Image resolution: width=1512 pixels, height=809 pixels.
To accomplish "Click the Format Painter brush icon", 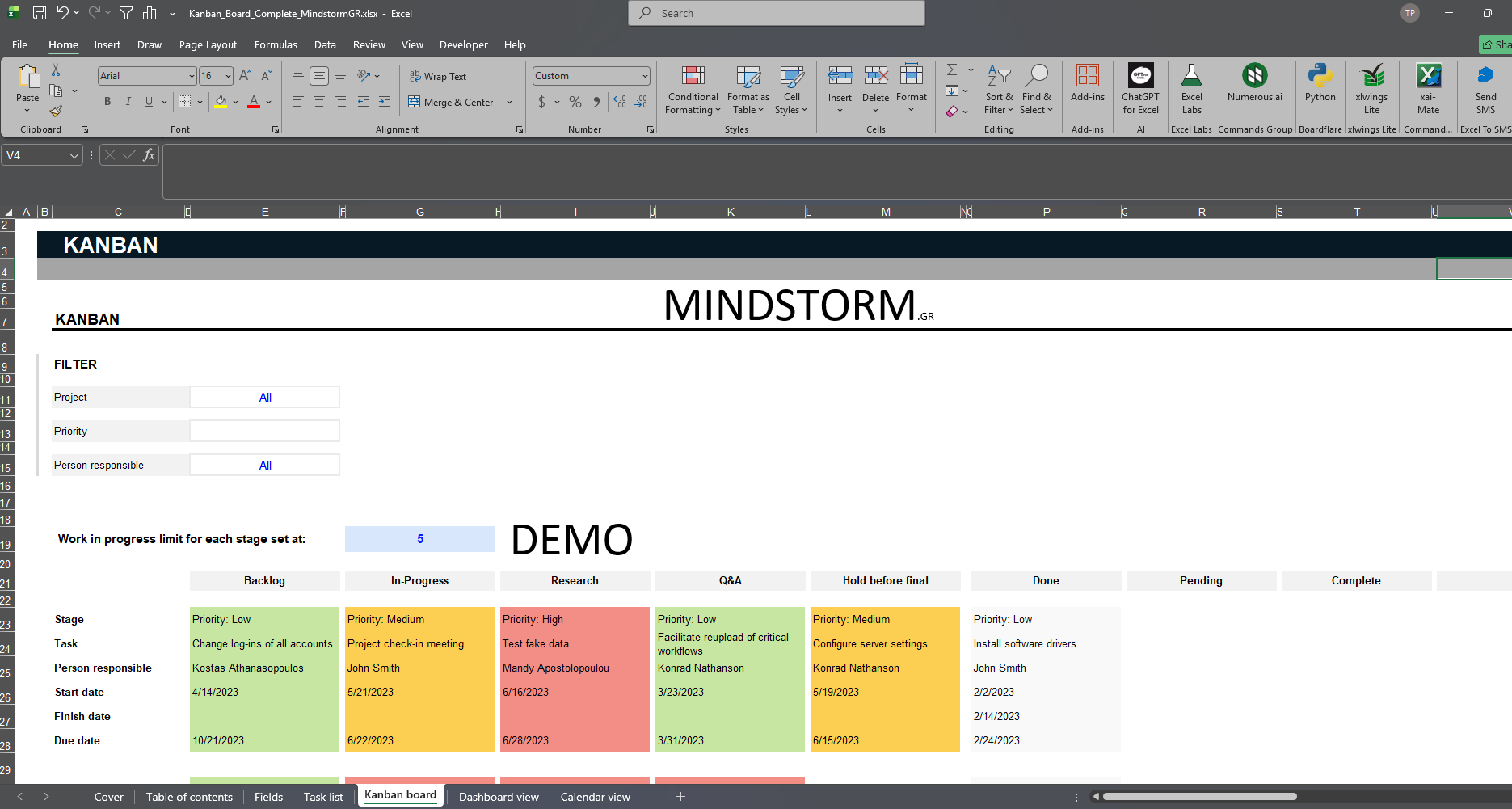I will point(56,112).
